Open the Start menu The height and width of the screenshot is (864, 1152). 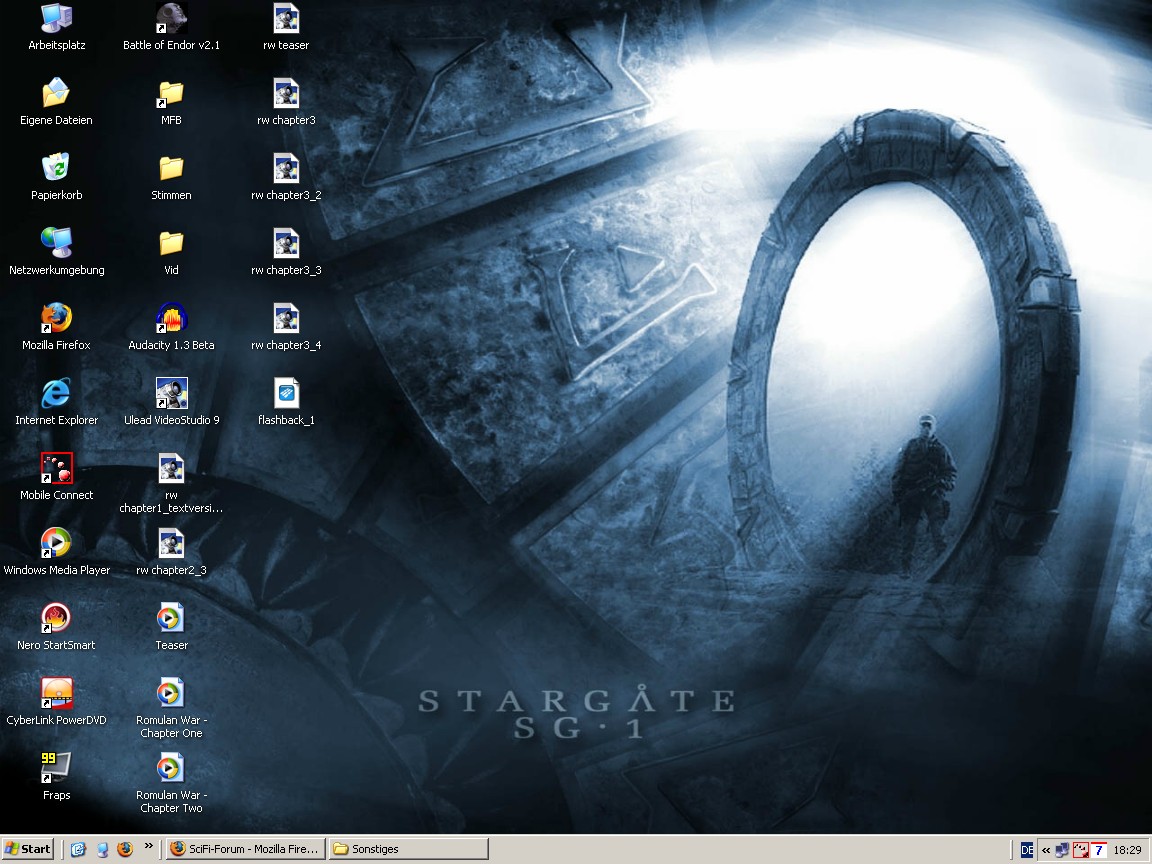[x=28, y=849]
